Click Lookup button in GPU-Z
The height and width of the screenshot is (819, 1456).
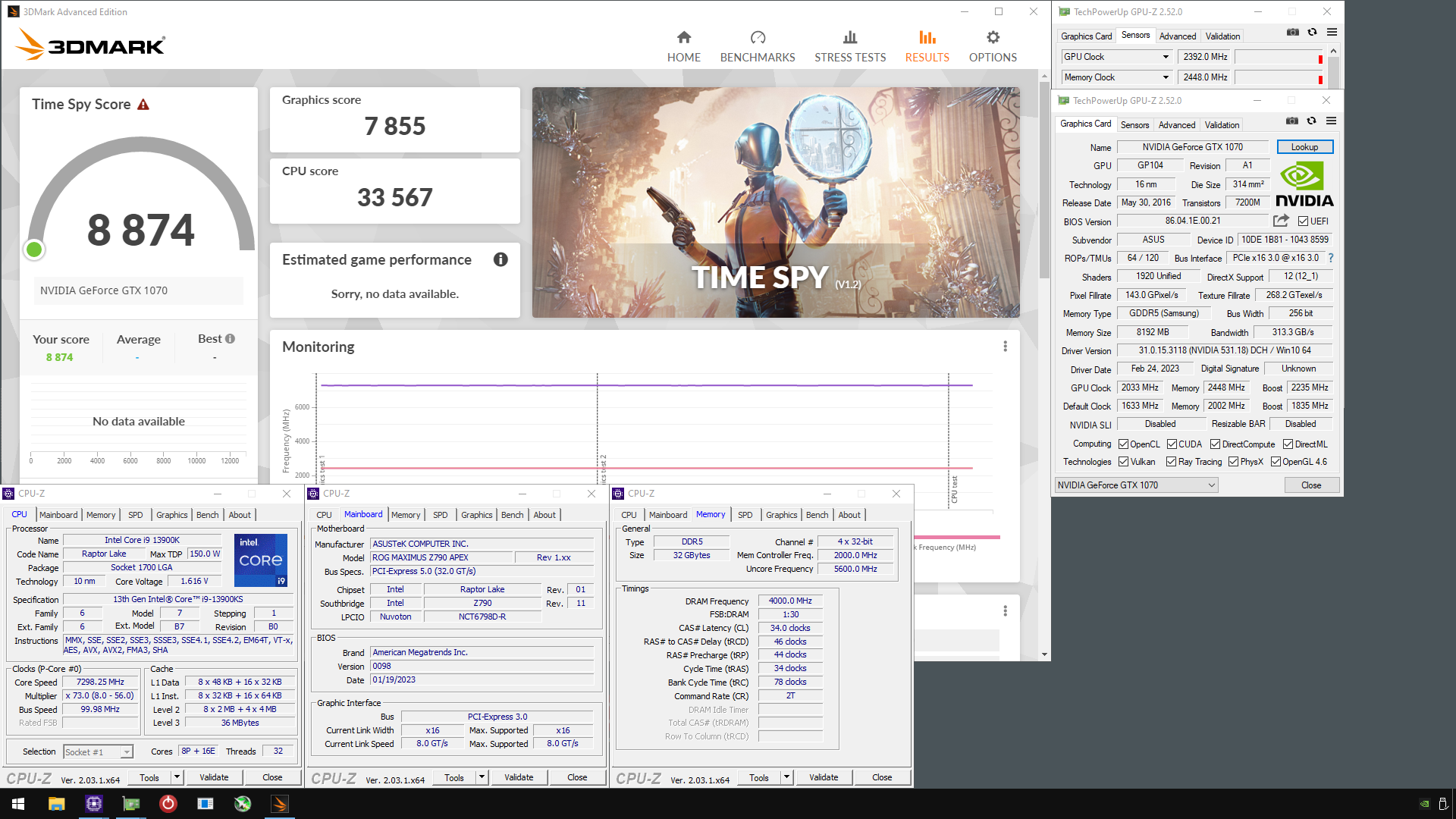point(1304,147)
